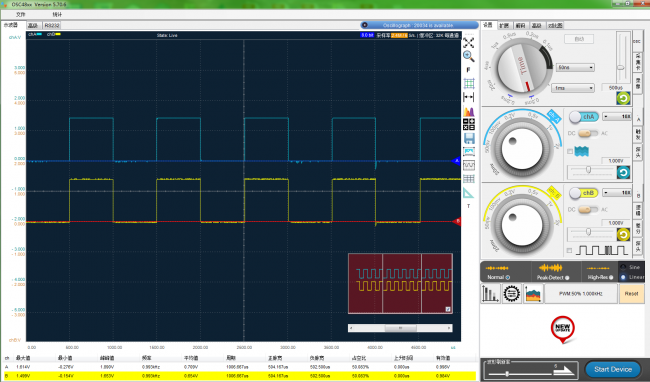Screen dimensions: 650x382
Task: Toggle the chA channel switch
Action: pos(584,117)
